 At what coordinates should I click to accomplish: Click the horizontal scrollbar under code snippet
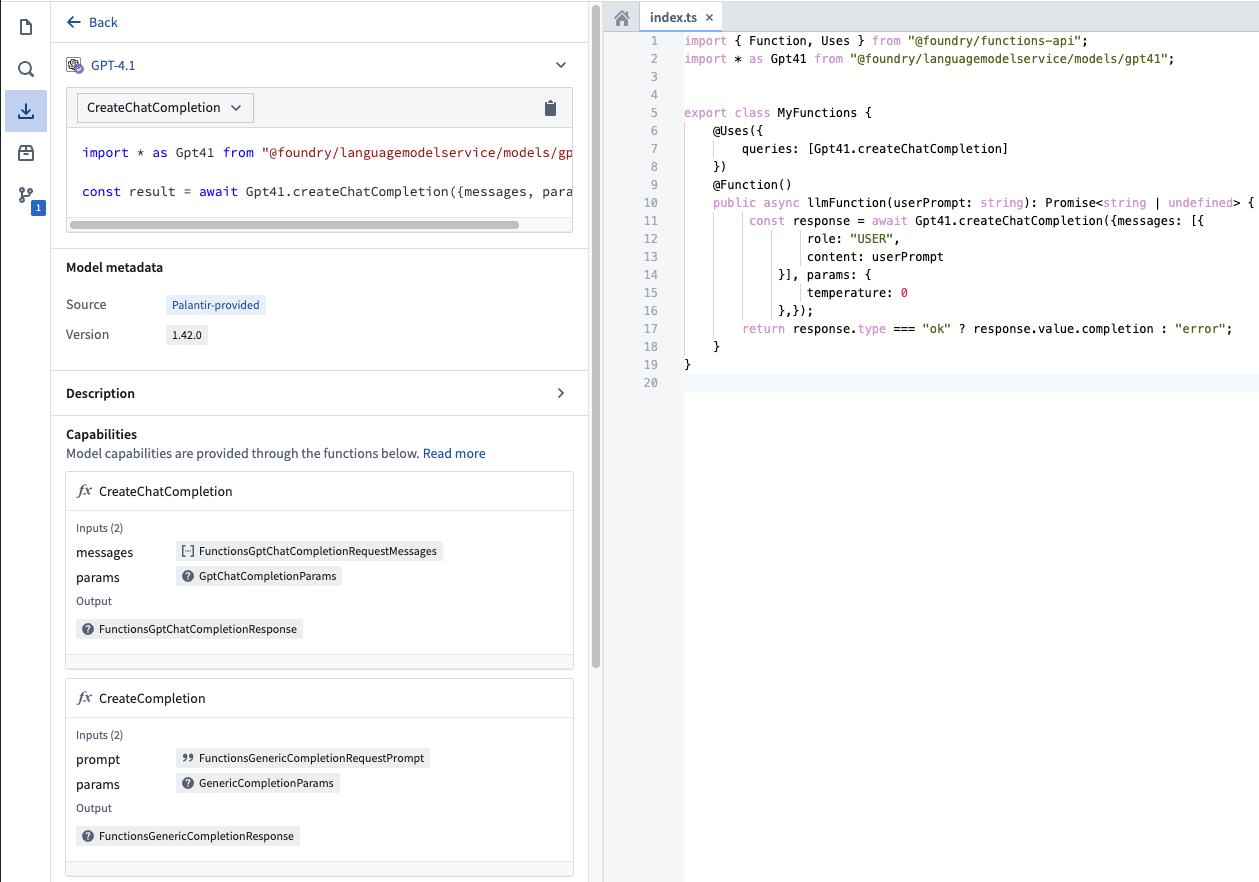coord(294,225)
